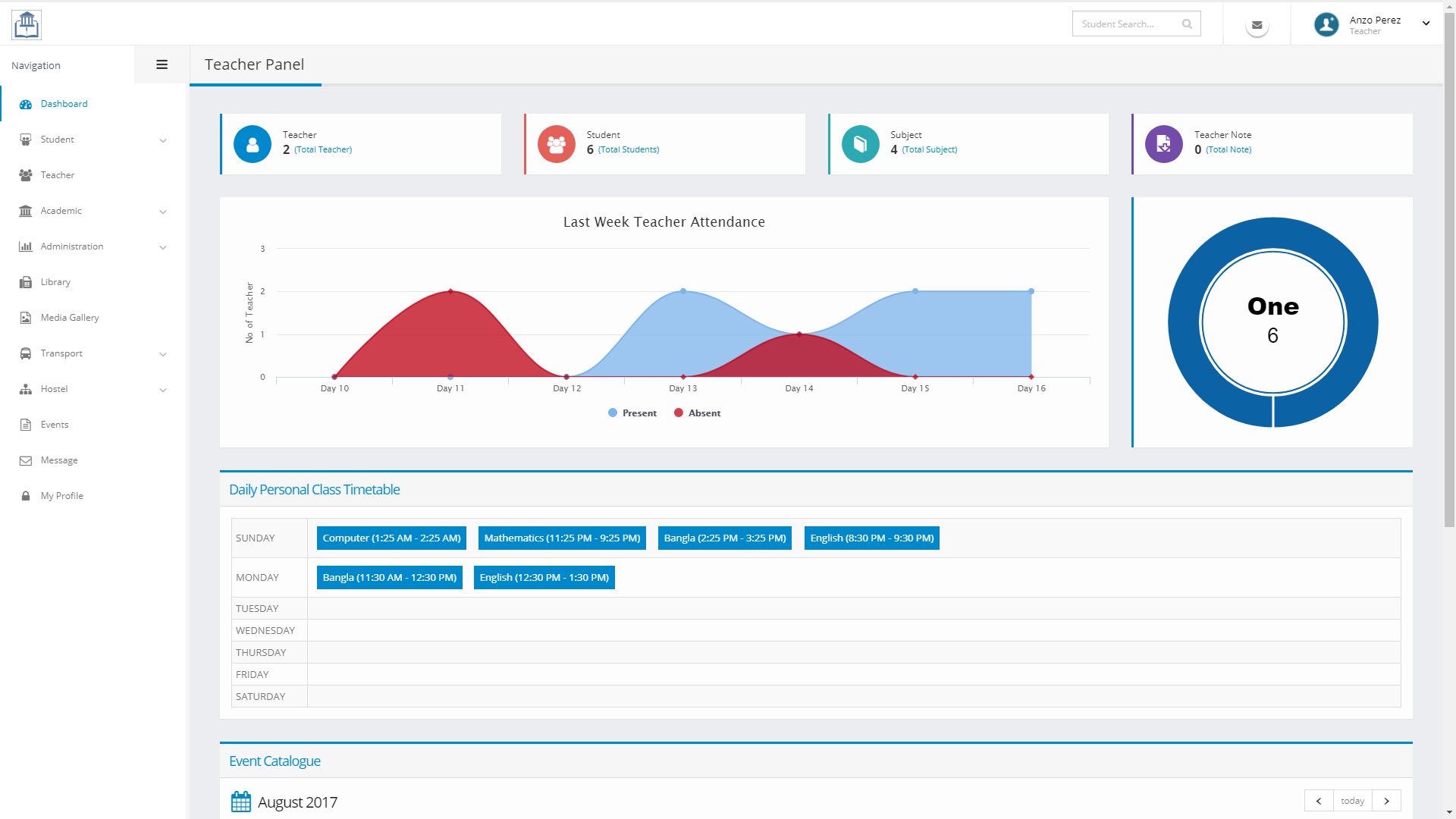
Task: Open the mail envelope notification icon
Action: coord(1257,25)
